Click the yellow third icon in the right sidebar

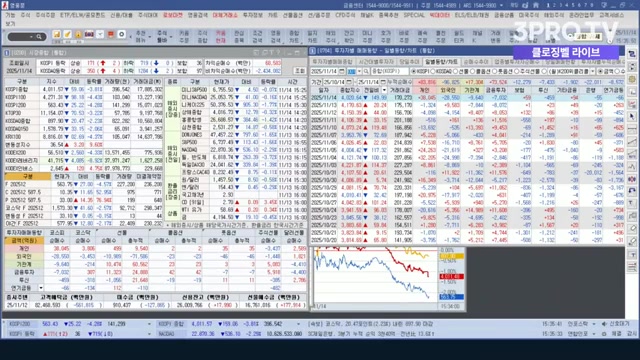pos(632,79)
